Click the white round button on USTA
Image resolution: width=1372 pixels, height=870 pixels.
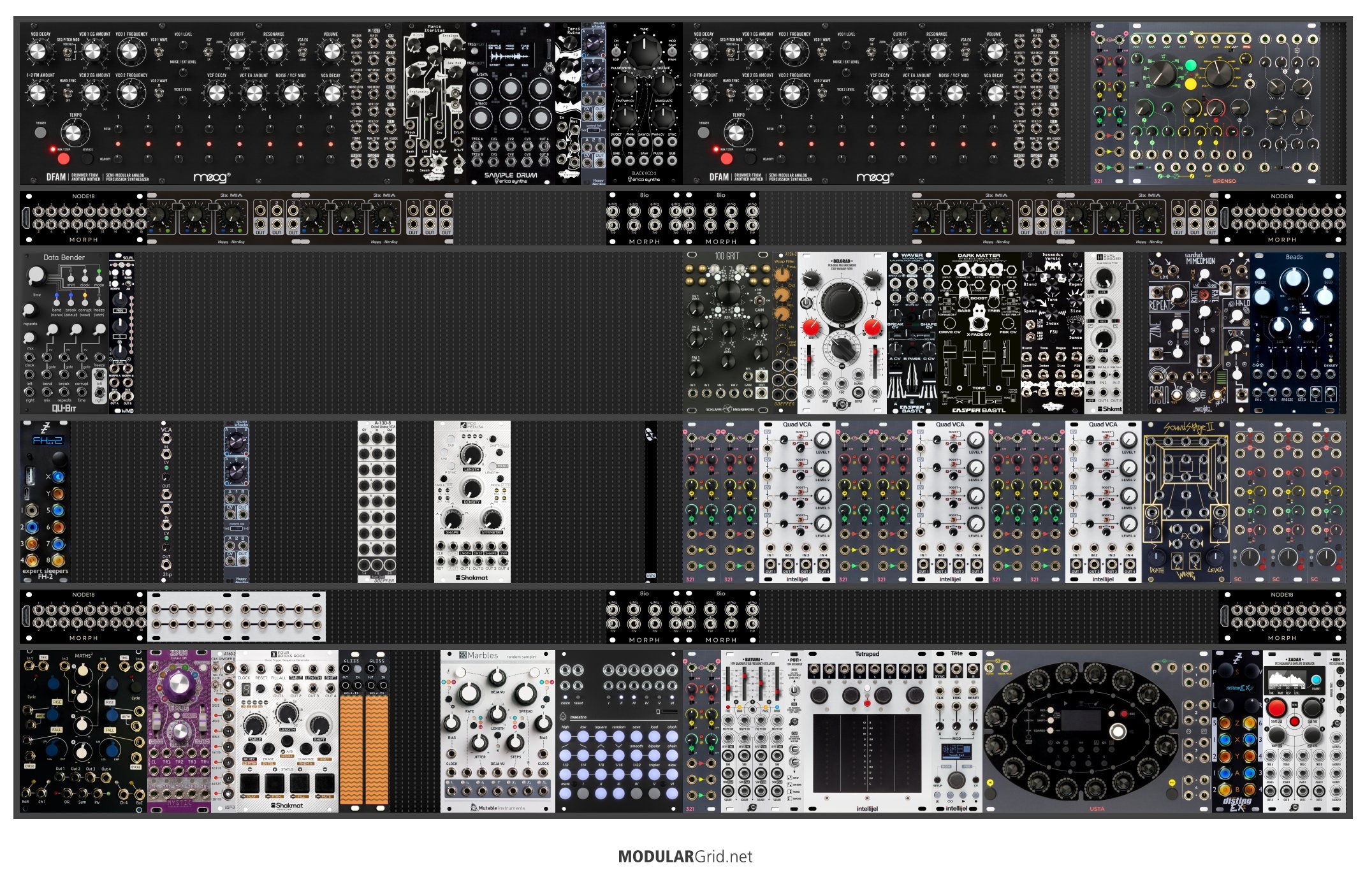tap(1117, 731)
